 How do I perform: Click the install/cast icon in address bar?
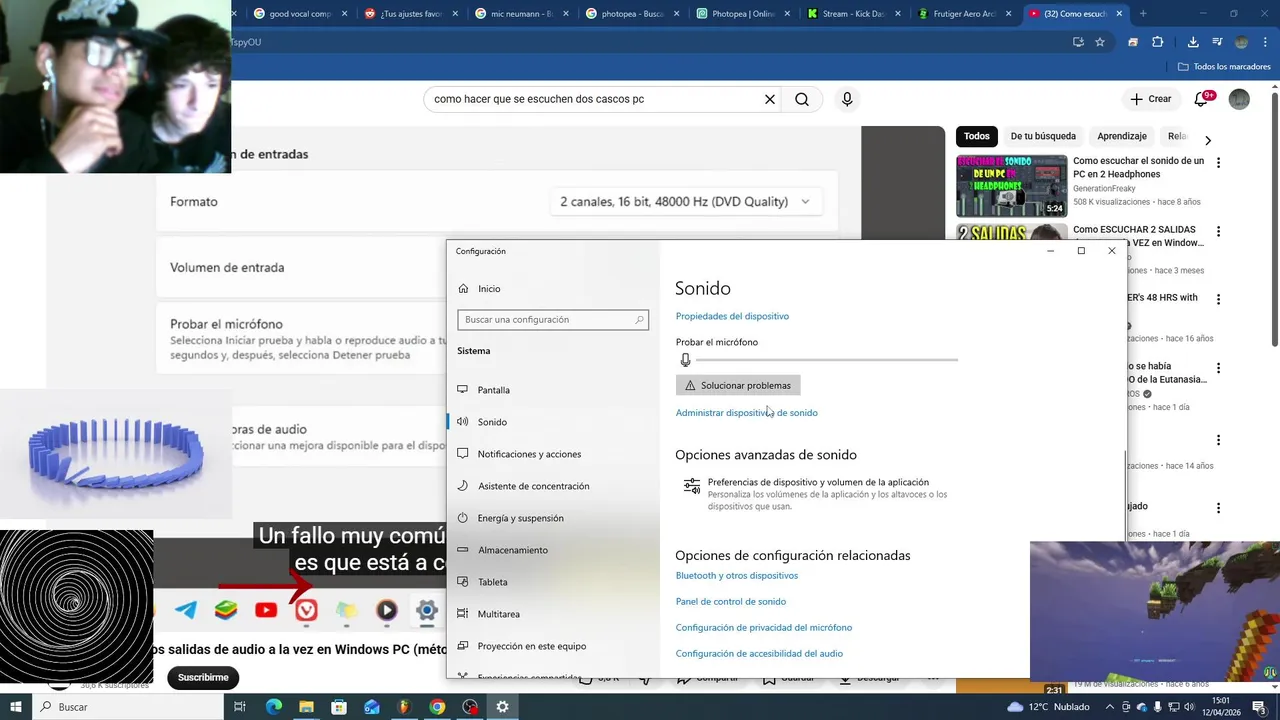[x=1078, y=42]
